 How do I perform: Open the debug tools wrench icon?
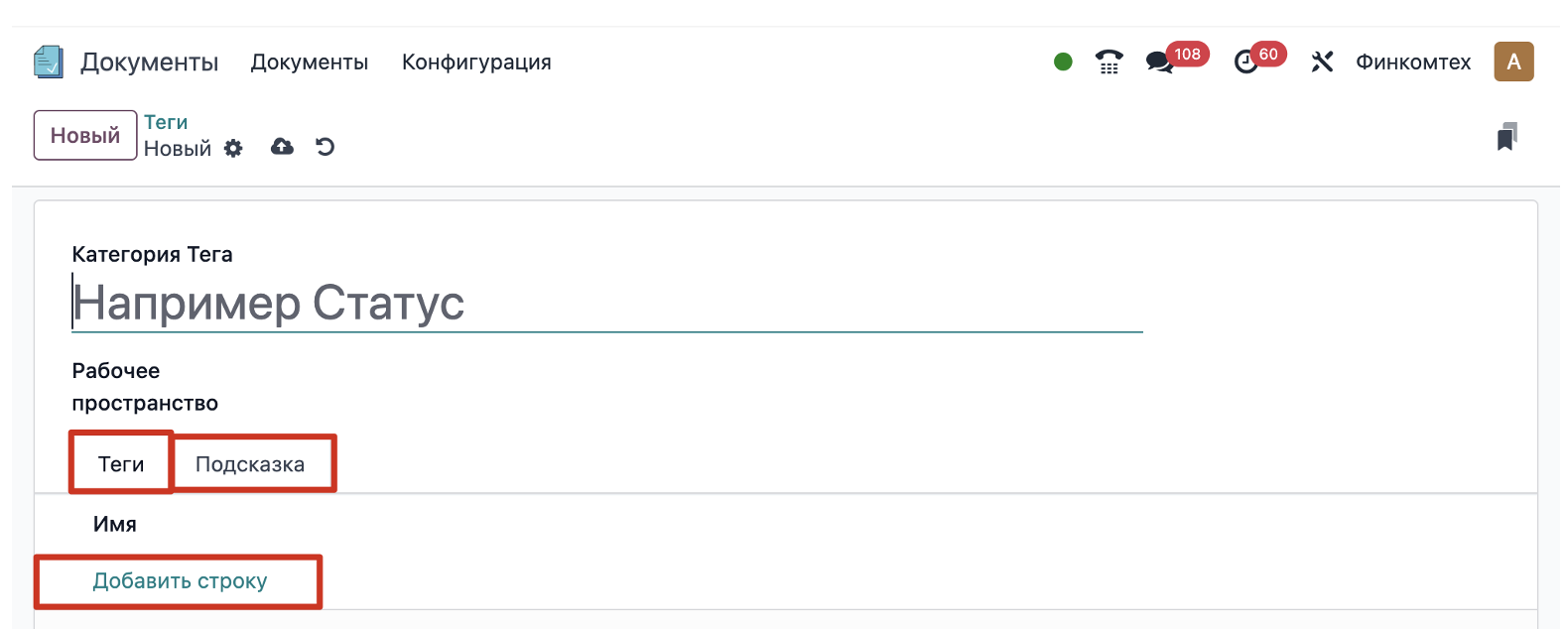click(1322, 62)
